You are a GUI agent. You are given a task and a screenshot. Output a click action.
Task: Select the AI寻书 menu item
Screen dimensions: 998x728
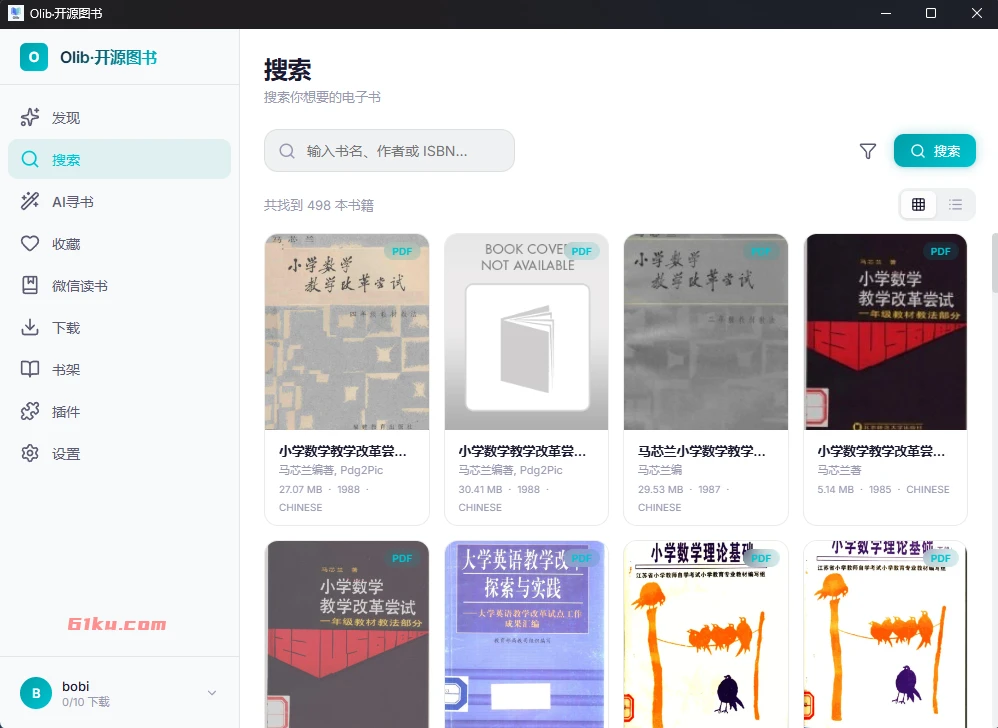point(119,201)
